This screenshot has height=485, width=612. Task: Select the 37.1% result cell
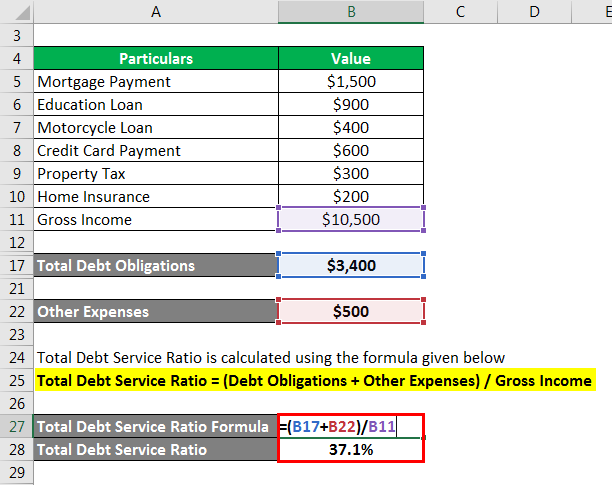[351, 449]
